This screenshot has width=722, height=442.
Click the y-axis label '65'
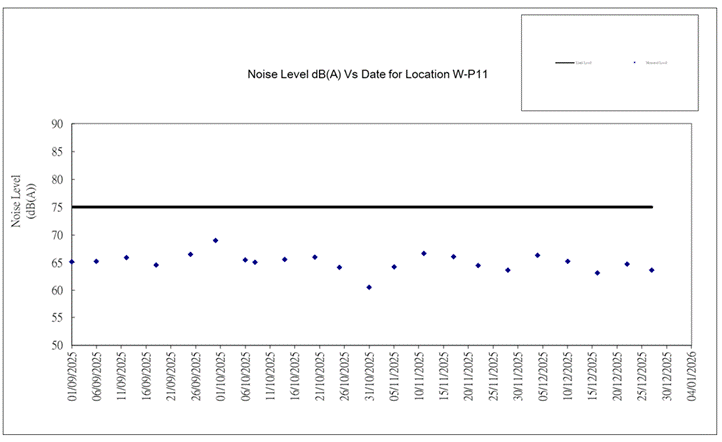point(57,263)
